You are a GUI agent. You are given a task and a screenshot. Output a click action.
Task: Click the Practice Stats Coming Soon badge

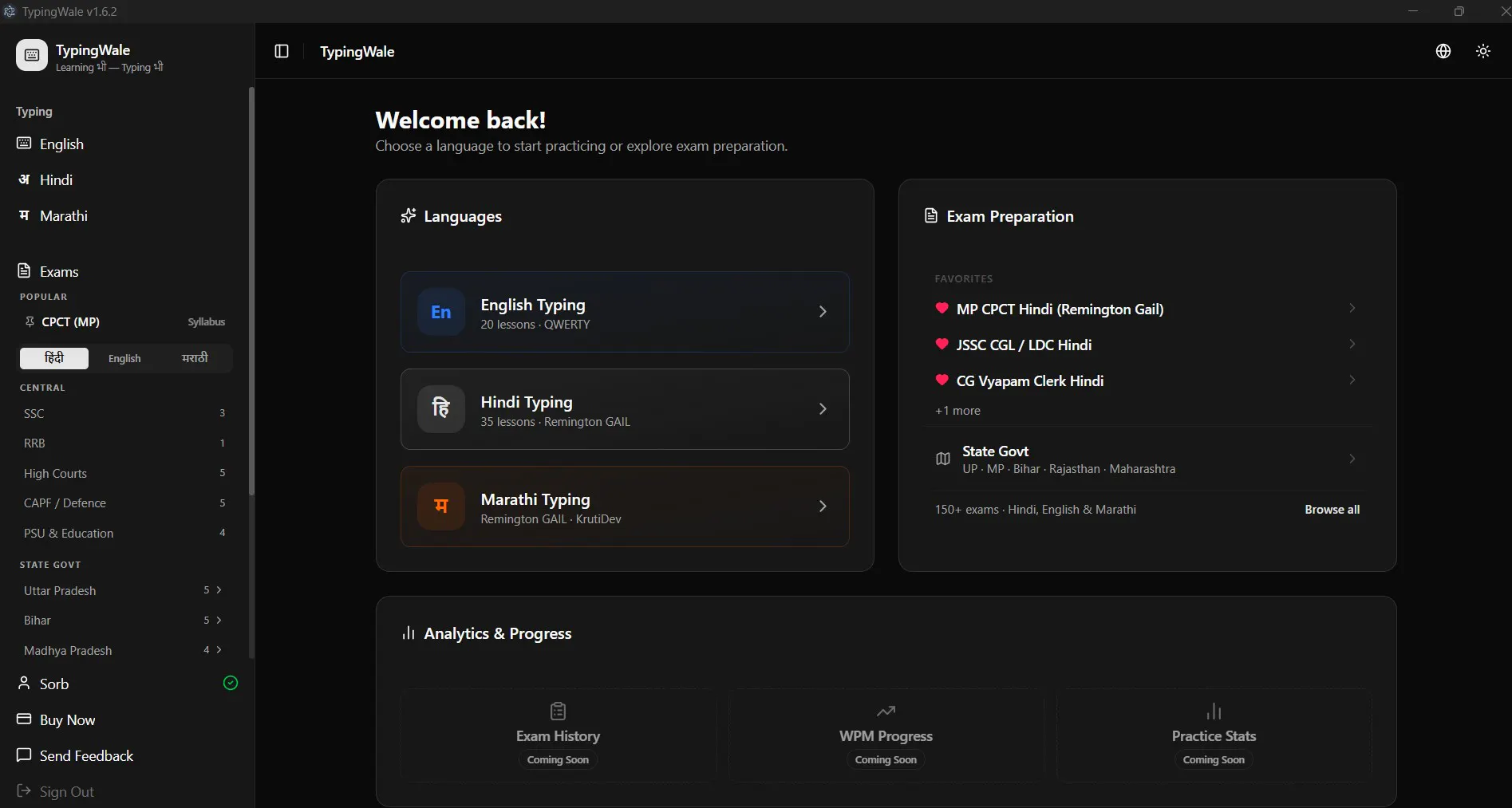tap(1214, 760)
